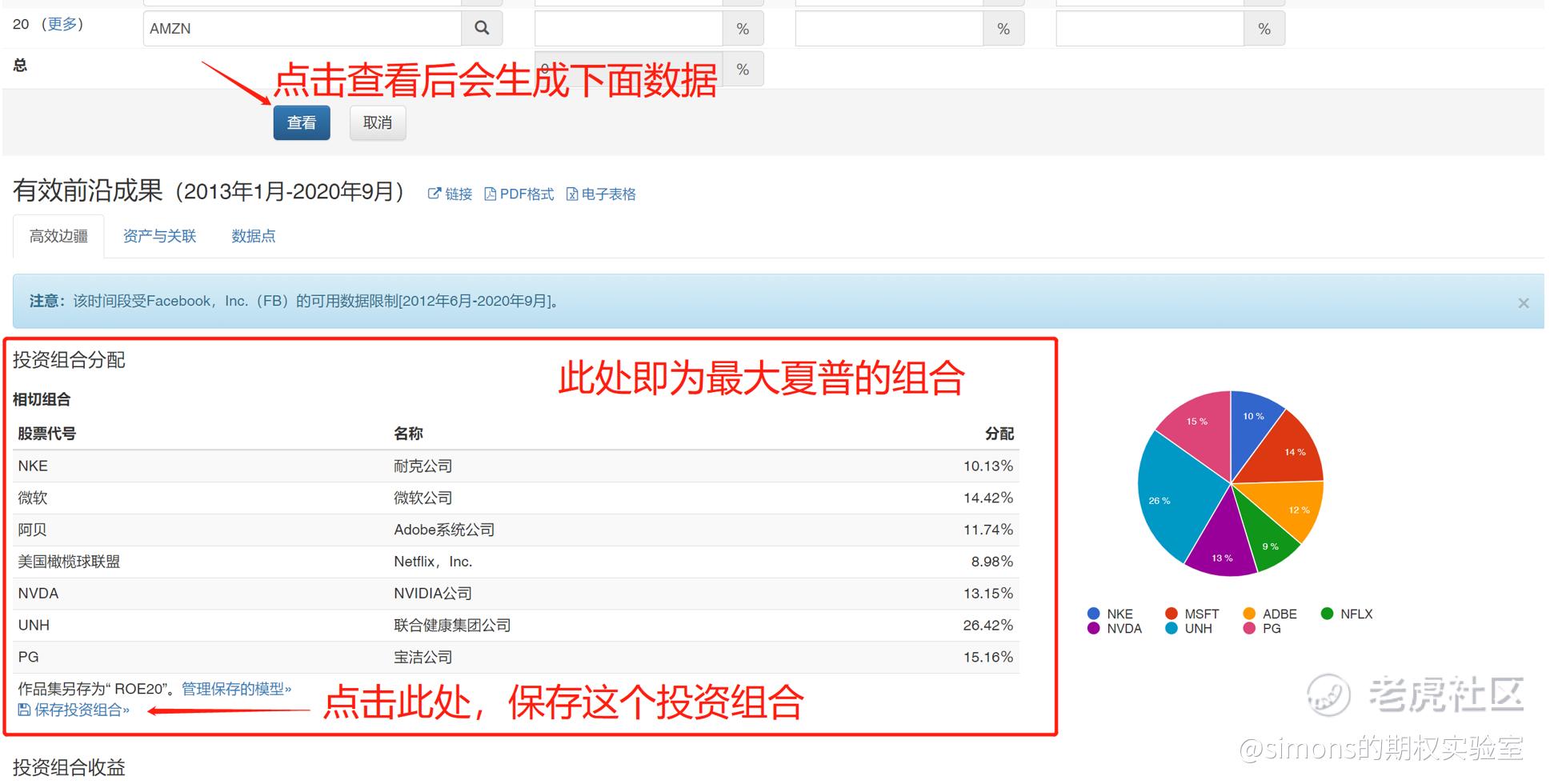This screenshot has width=1554, height=784.
Task: Click the NFLX legend green dot
Action: (1327, 614)
